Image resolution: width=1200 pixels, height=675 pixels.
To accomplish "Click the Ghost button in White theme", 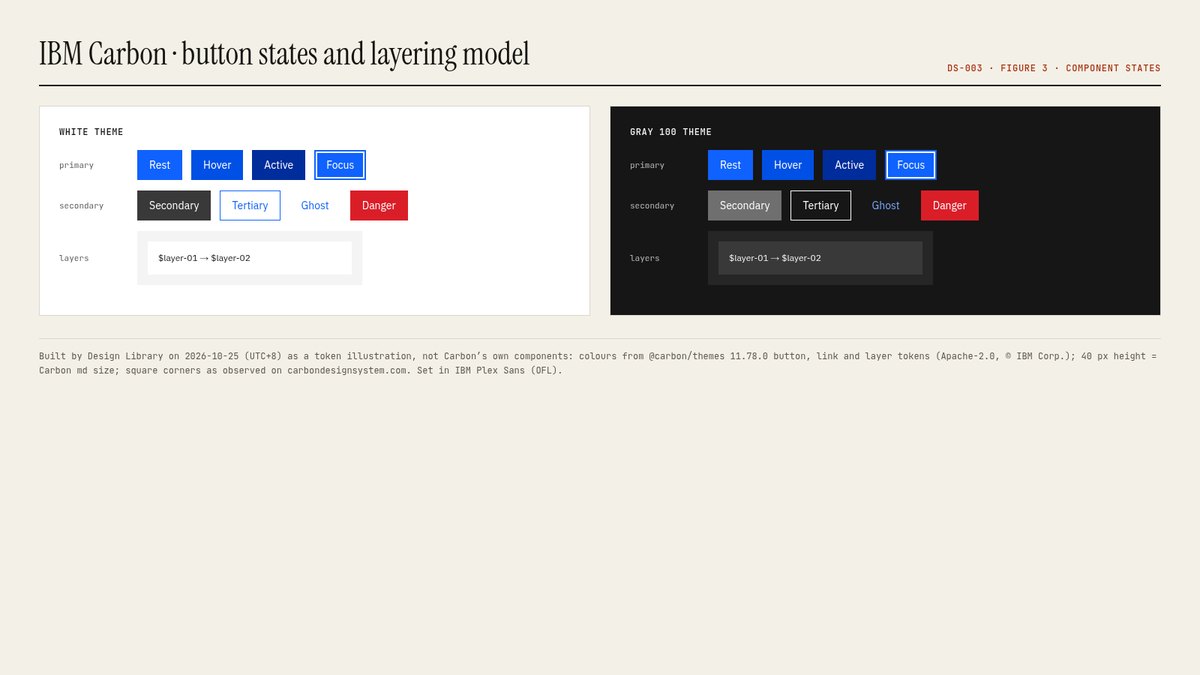I will pos(315,206).
